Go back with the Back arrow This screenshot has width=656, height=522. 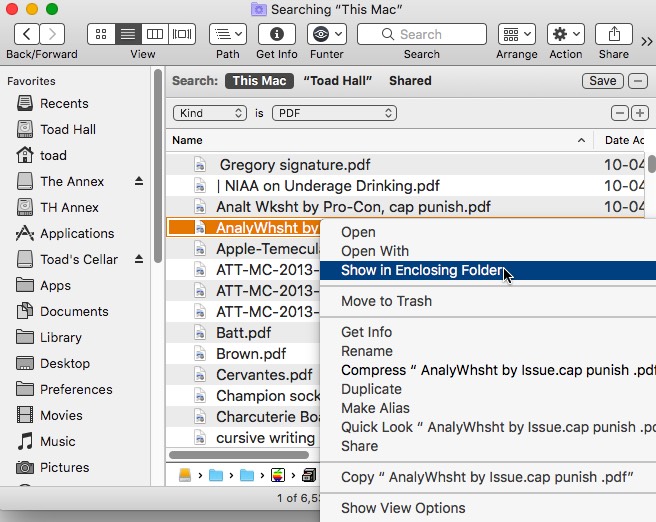27,34
